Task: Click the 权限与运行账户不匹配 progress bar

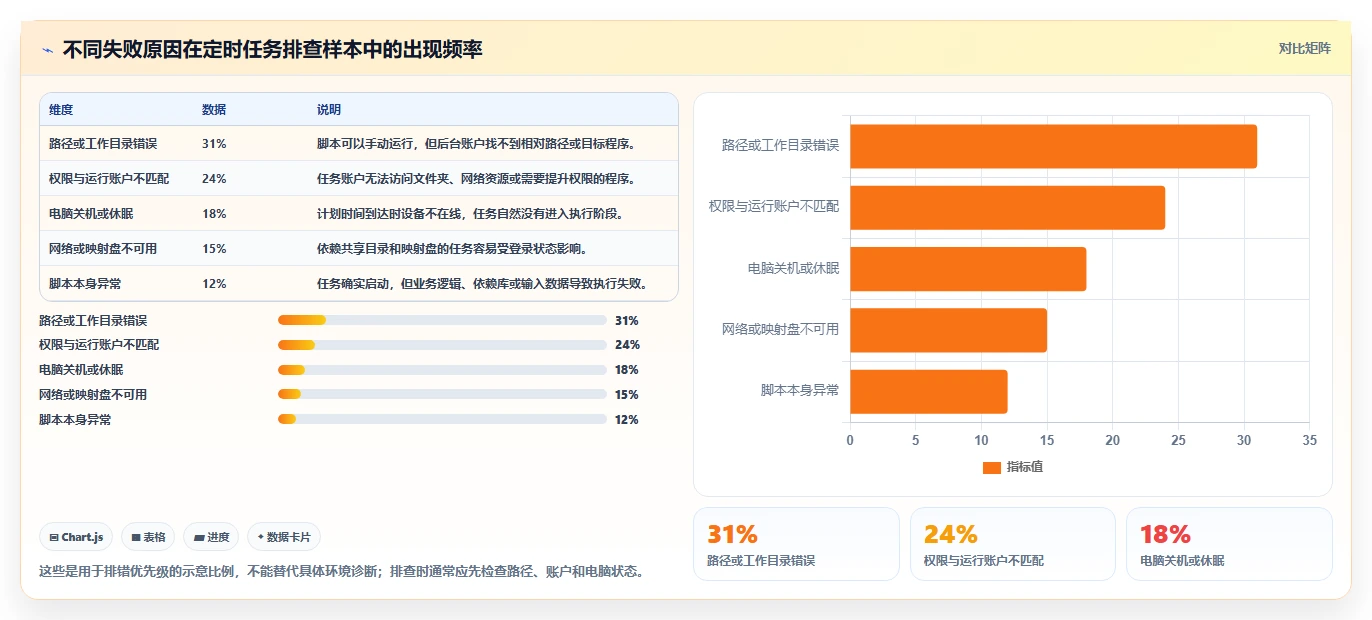Action: pos(442,345)
